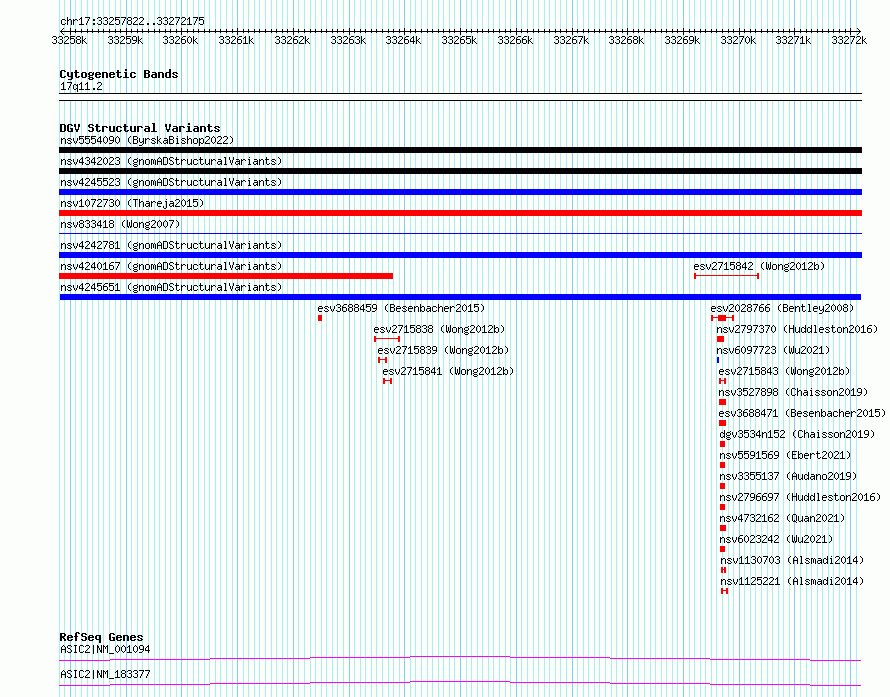This screenshot has width=890, height=697.
Task: Open ASIC2|NM_001094 RefSeq gene label
Action: click(x=105, y=649)
